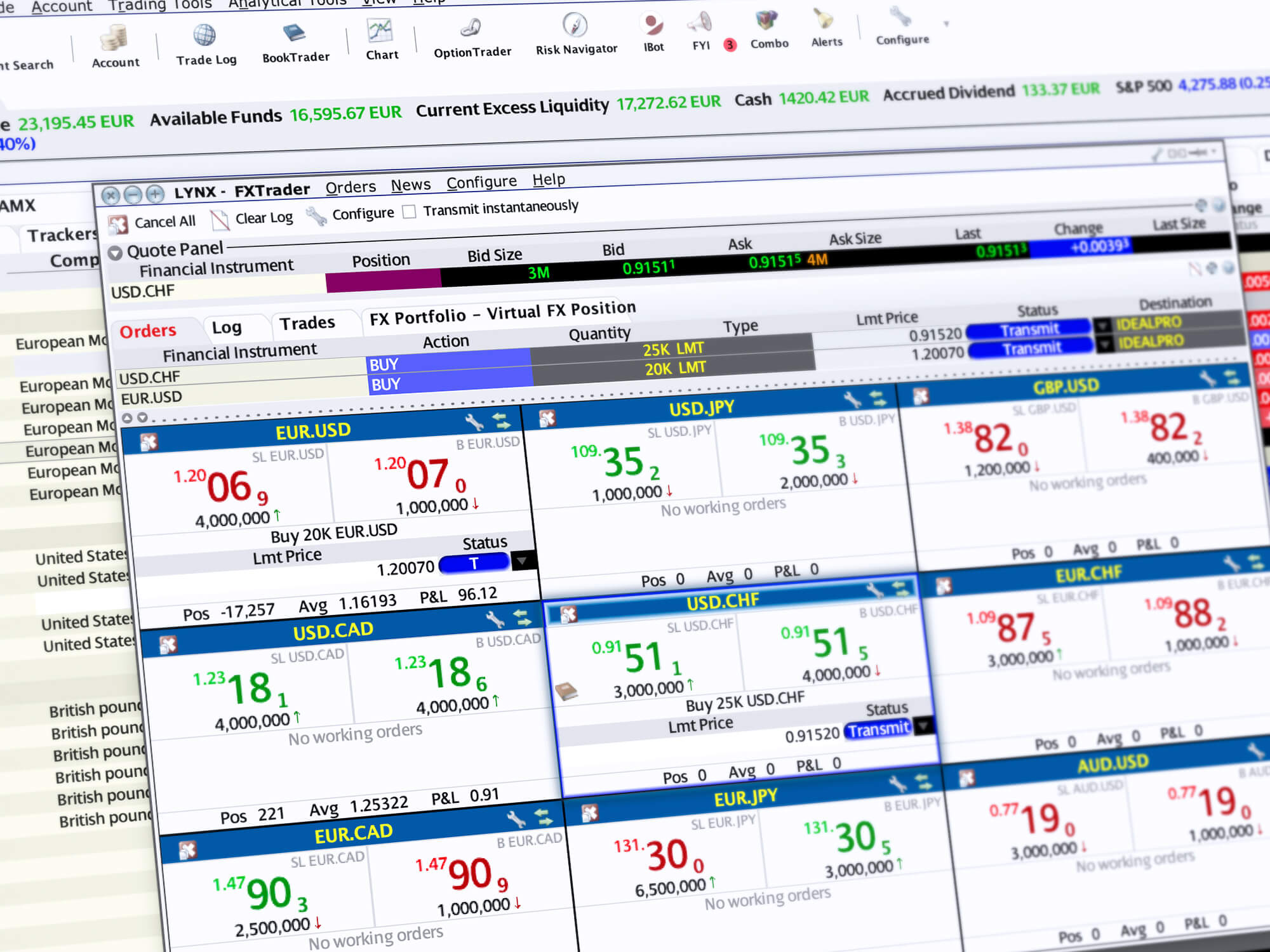Click the GBP.USD sell price 1.3882

tap(986, 438)
